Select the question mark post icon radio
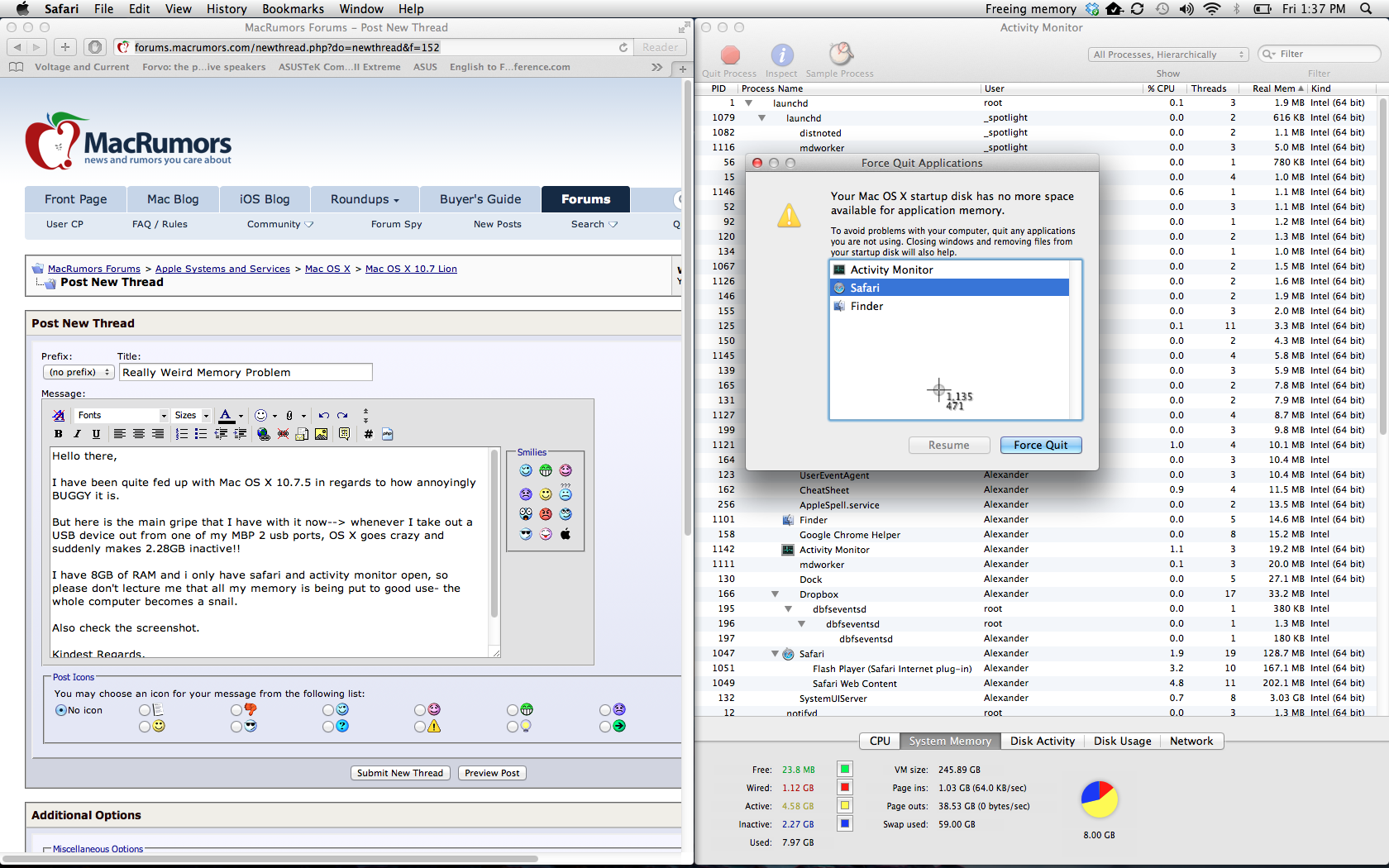1389x868 pixels. coord(328,727)
